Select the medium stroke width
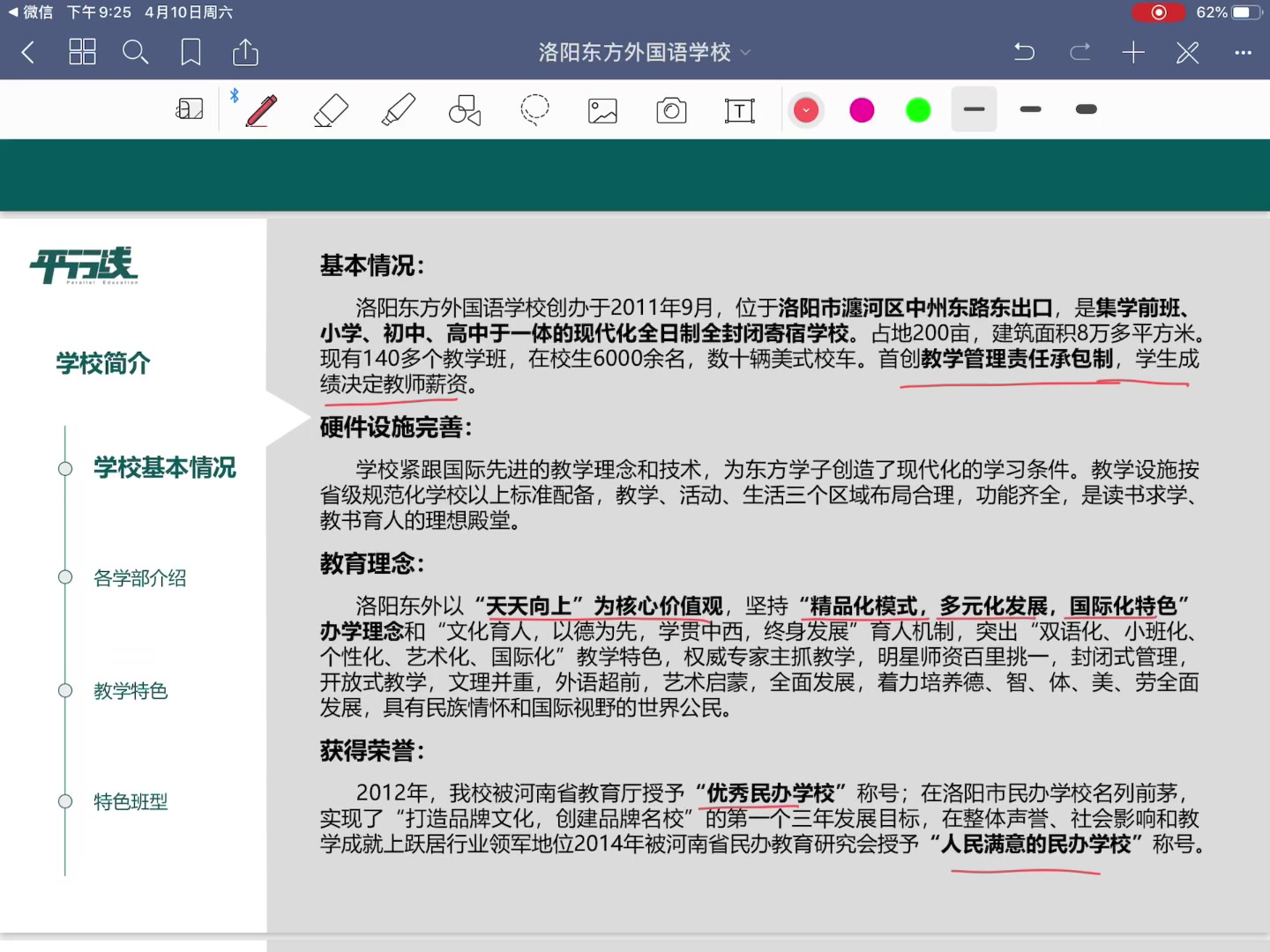The image size is (1270, 952). tap(1030, 109)
